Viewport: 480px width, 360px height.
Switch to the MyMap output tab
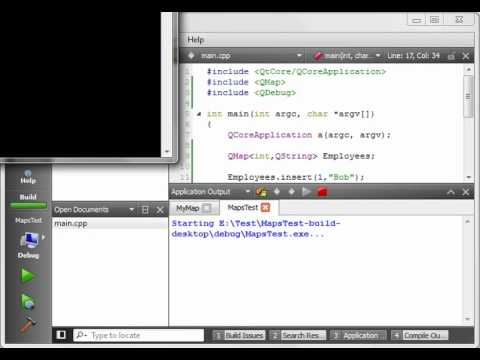[x=188, y=208]
